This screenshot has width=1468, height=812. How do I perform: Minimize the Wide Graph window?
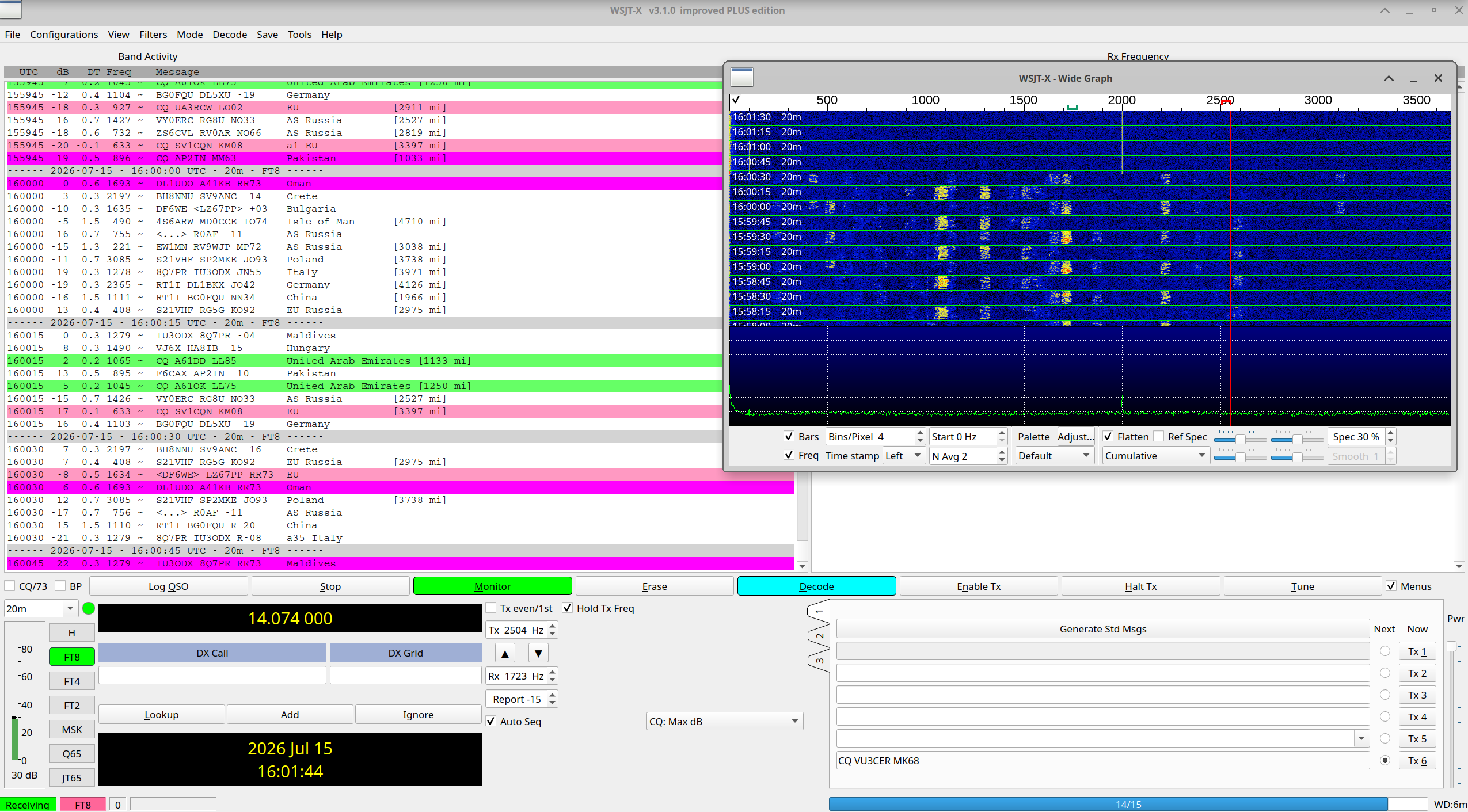click(1413, 78)
